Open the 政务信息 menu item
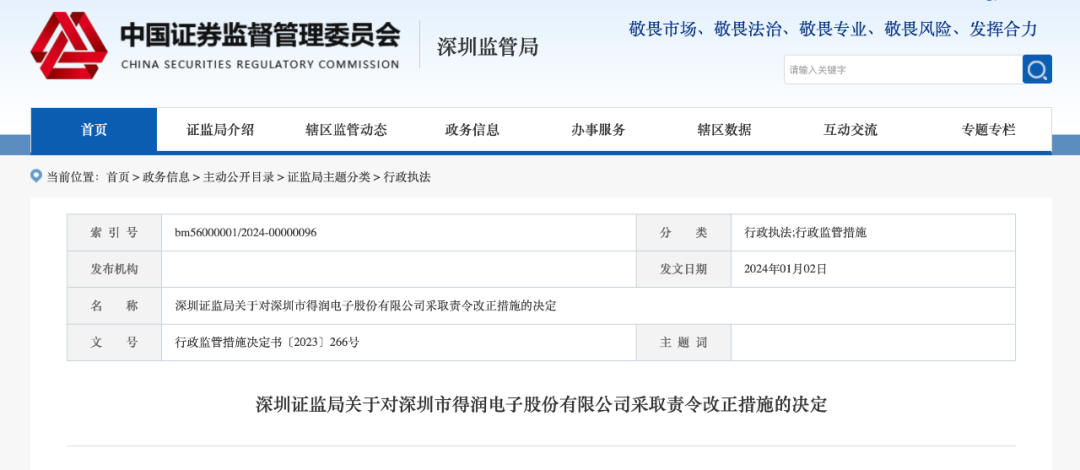Screen dimensions: 1080x470 [472, 130]
